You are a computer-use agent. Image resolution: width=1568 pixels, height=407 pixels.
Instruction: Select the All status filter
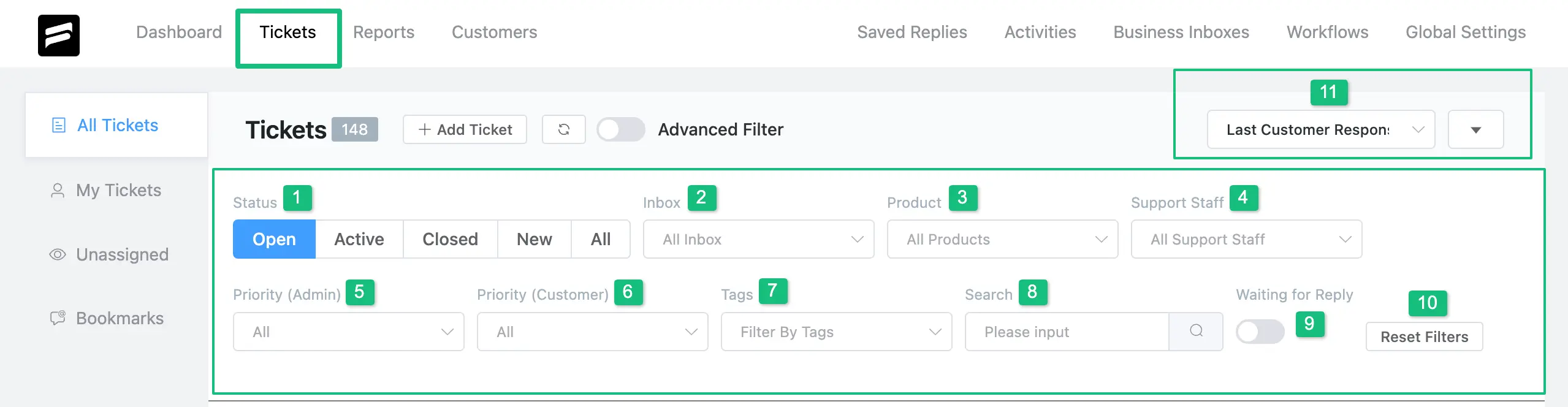601,239
